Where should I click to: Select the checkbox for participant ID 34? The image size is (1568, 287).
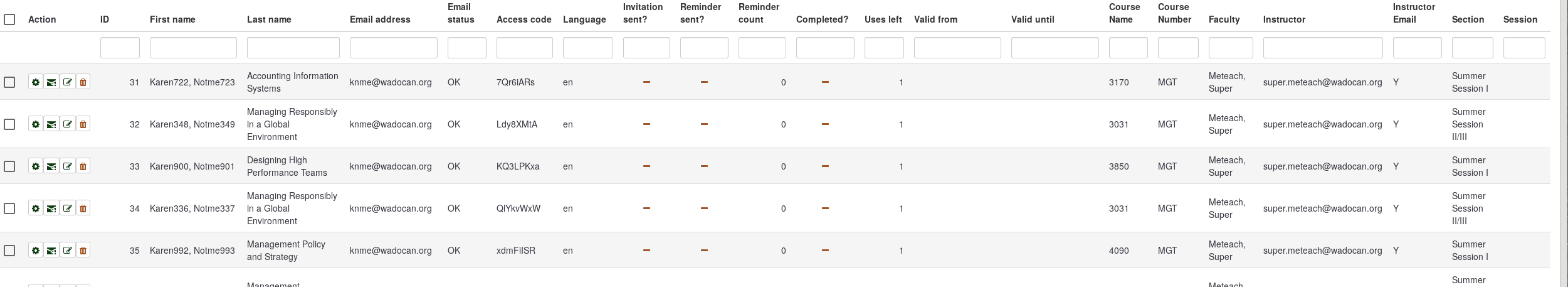[9, 208]
